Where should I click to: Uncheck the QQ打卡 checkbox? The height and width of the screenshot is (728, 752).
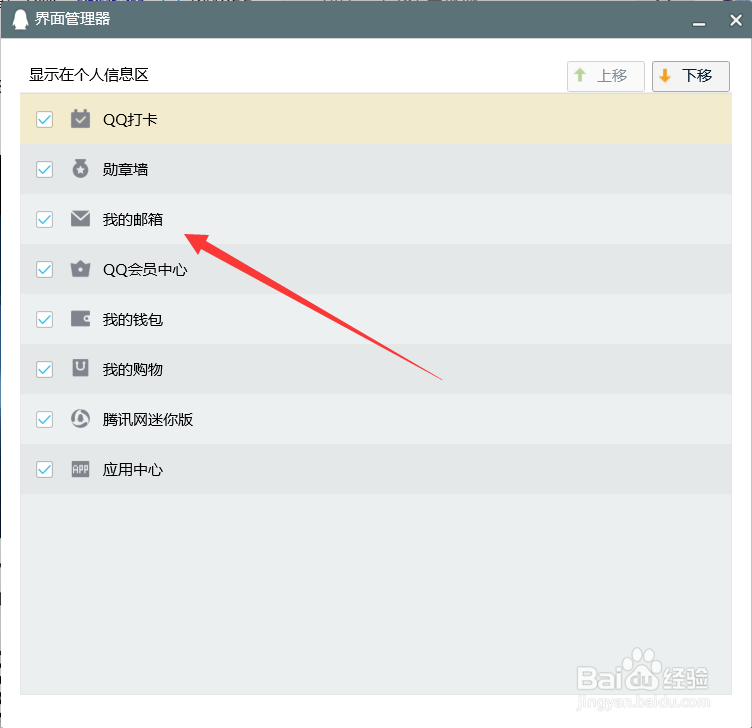pyautogui.click(x=45, y=119)
